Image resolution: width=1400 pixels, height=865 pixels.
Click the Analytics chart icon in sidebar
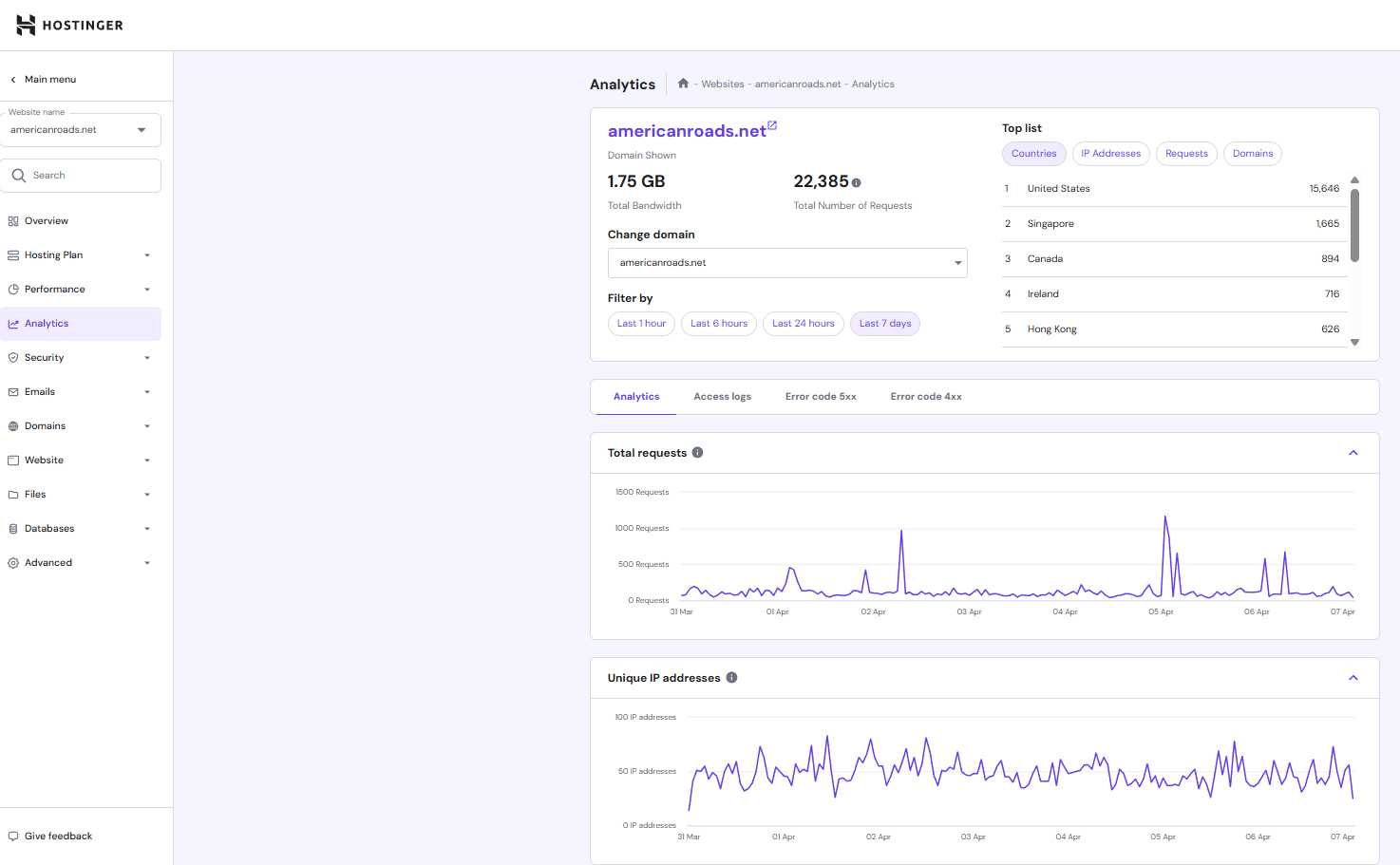pyautogui.click(x=13, y=324)
